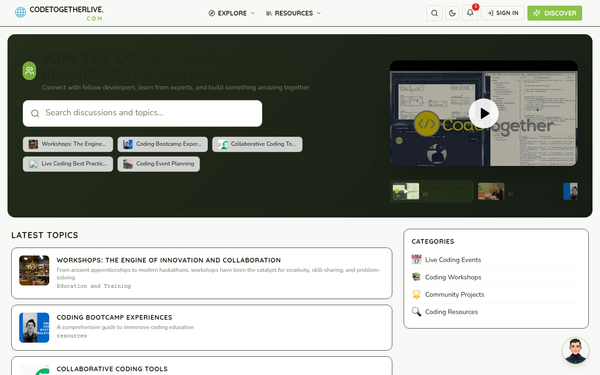Image resolution: width=600 pixels, height=375 pixels.
Task: Open Collaborative Coding Tools topic
Action: [x=112, y=368]
